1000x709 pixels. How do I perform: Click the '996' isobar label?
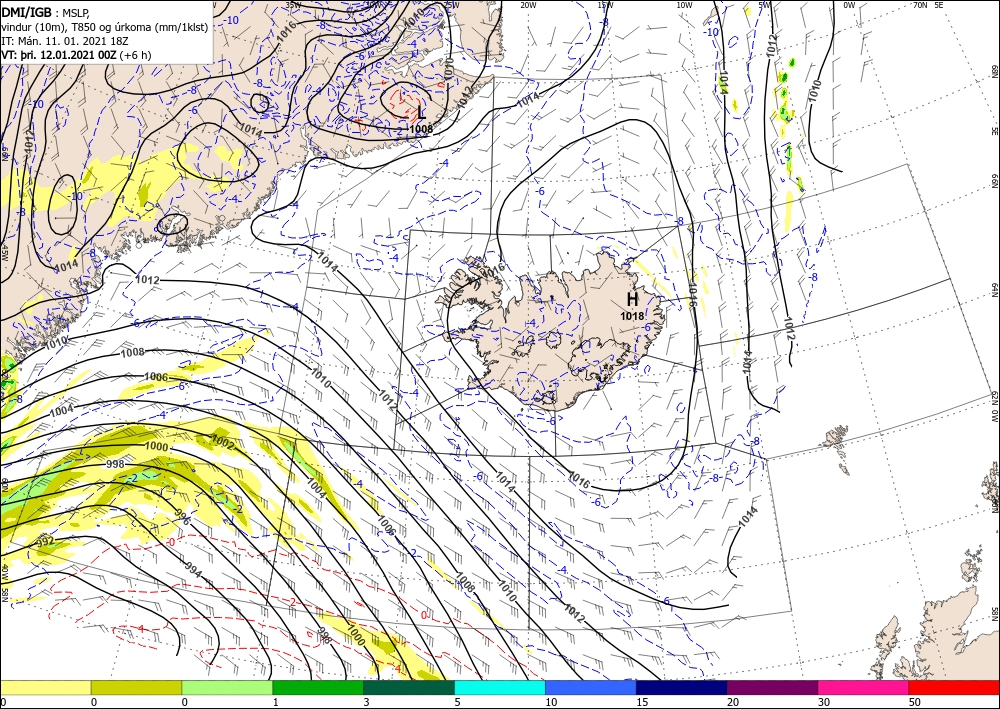pyautogui.click(x=182, y=516)
